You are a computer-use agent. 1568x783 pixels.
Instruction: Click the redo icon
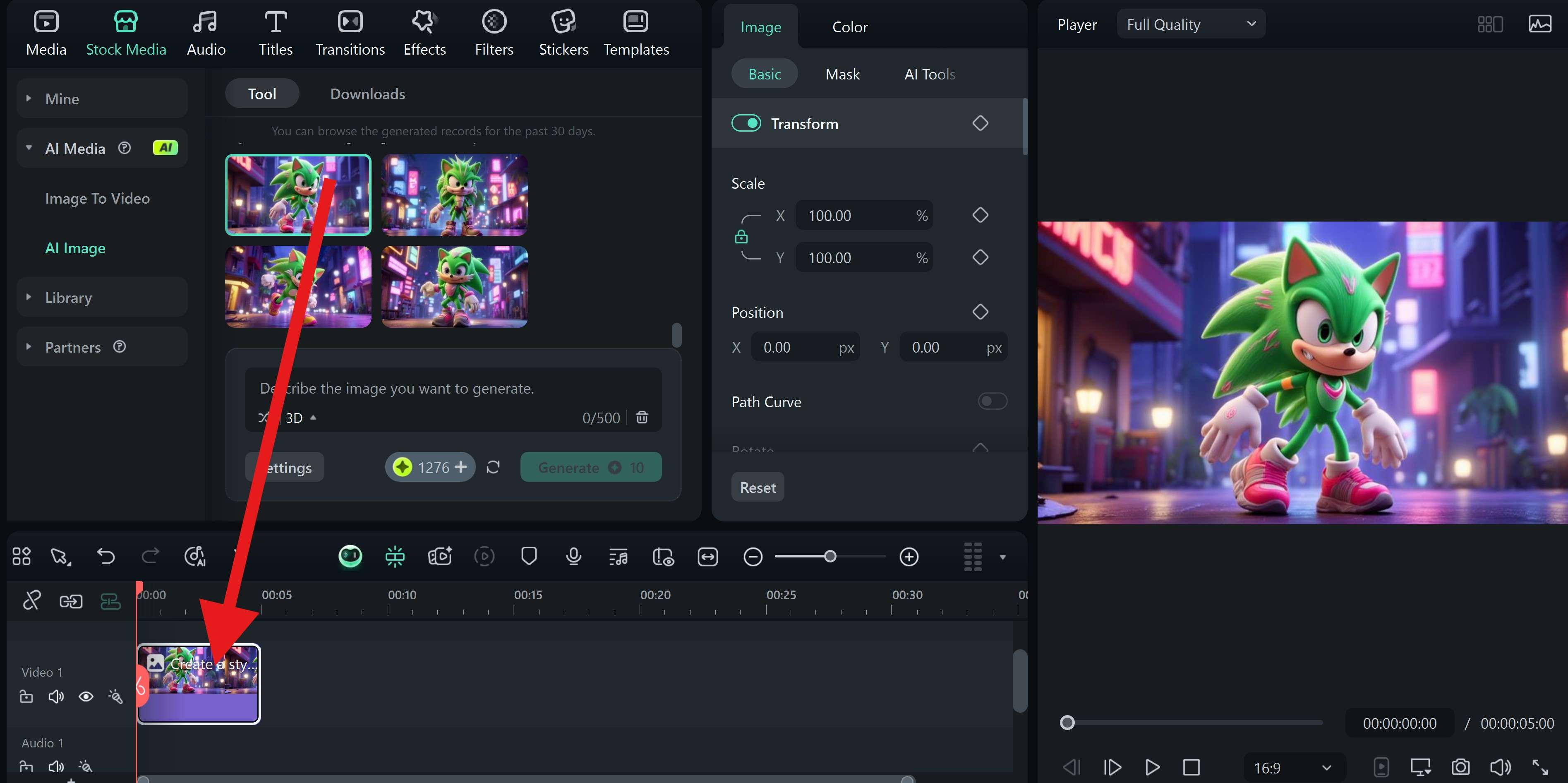(x=150, y=556)
